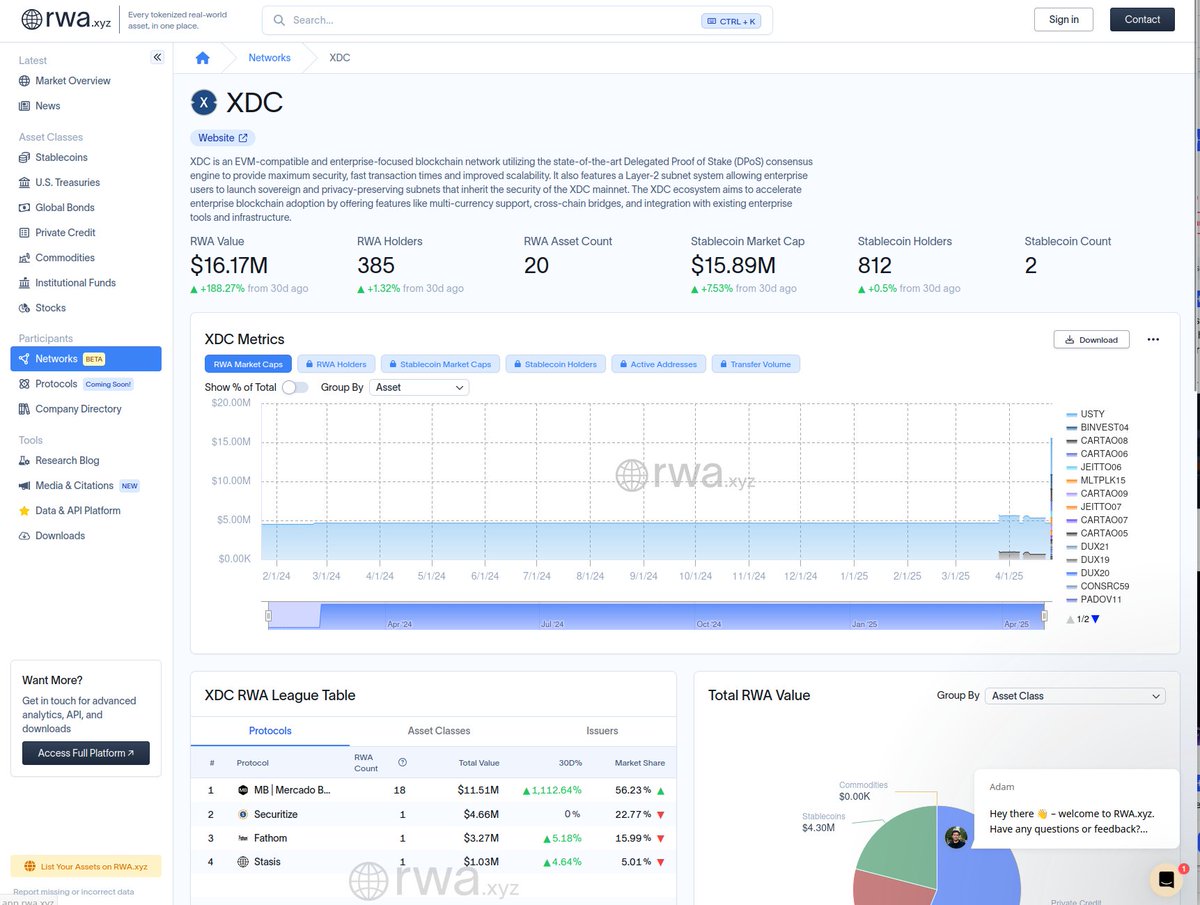Select the league table Protocols tab

click(270, 731)
